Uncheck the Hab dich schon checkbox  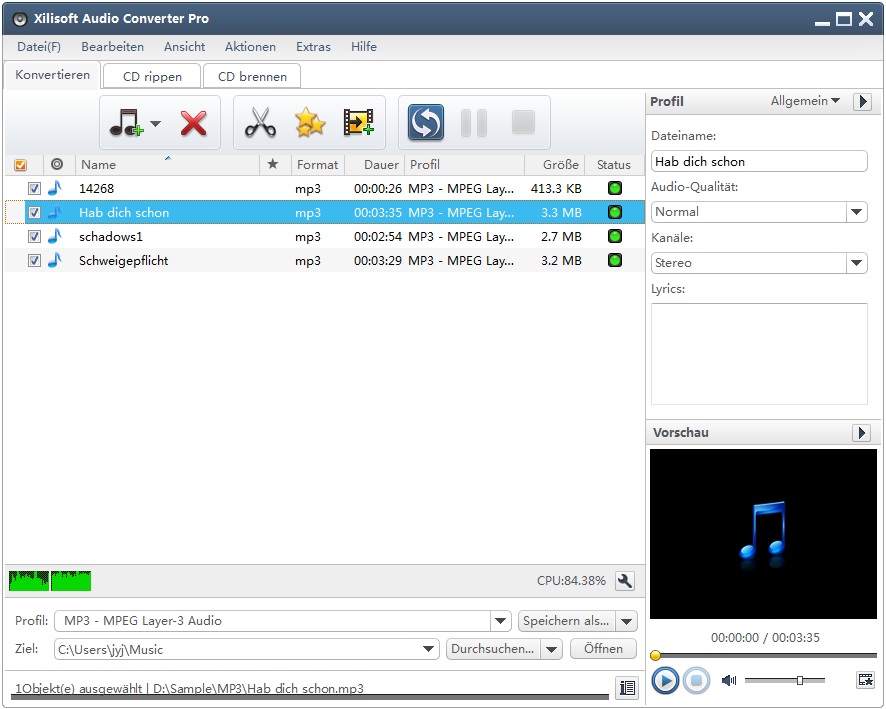click(x=34, y=212)
